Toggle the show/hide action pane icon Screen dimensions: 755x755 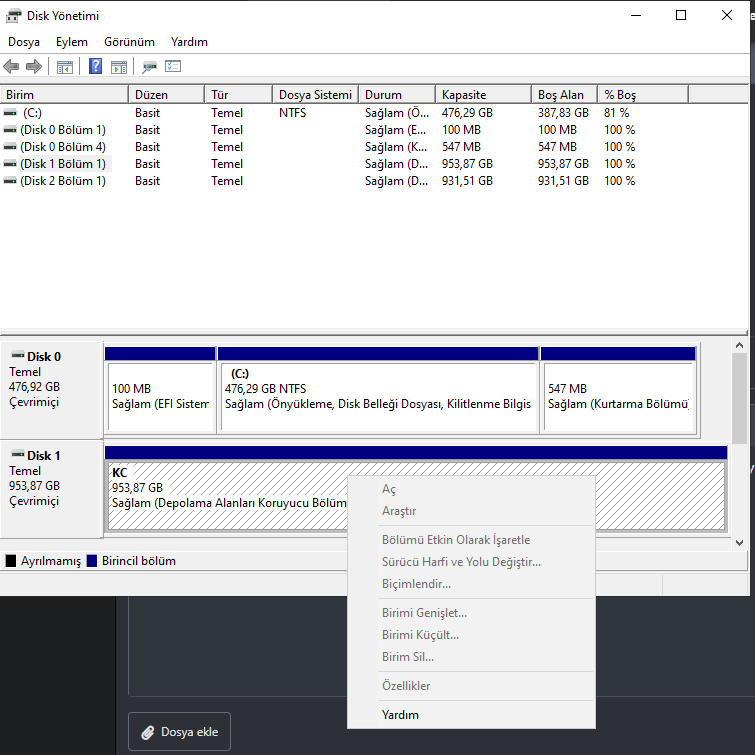point(118,67)
